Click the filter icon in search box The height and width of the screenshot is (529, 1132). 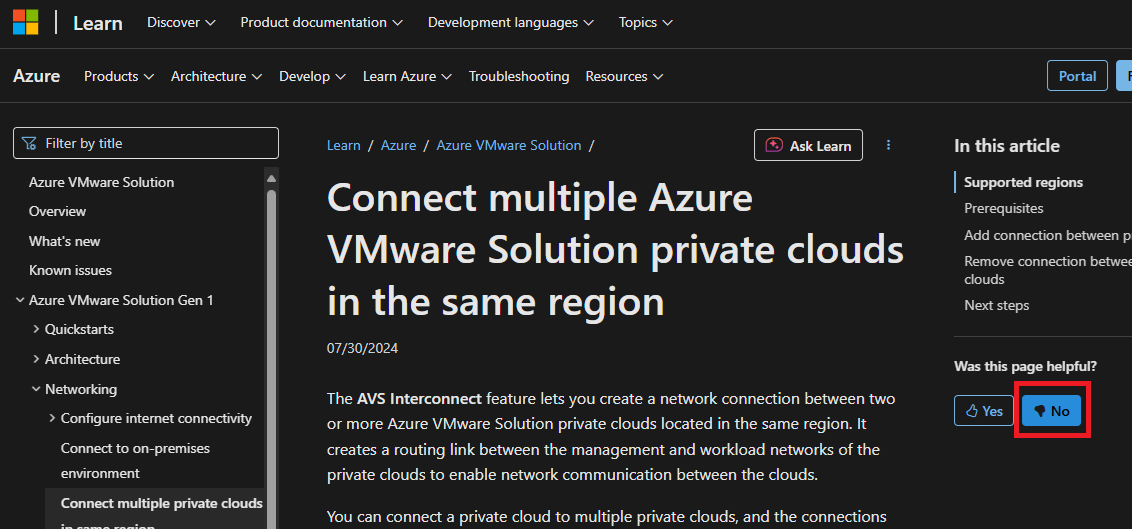coord(30,143)
